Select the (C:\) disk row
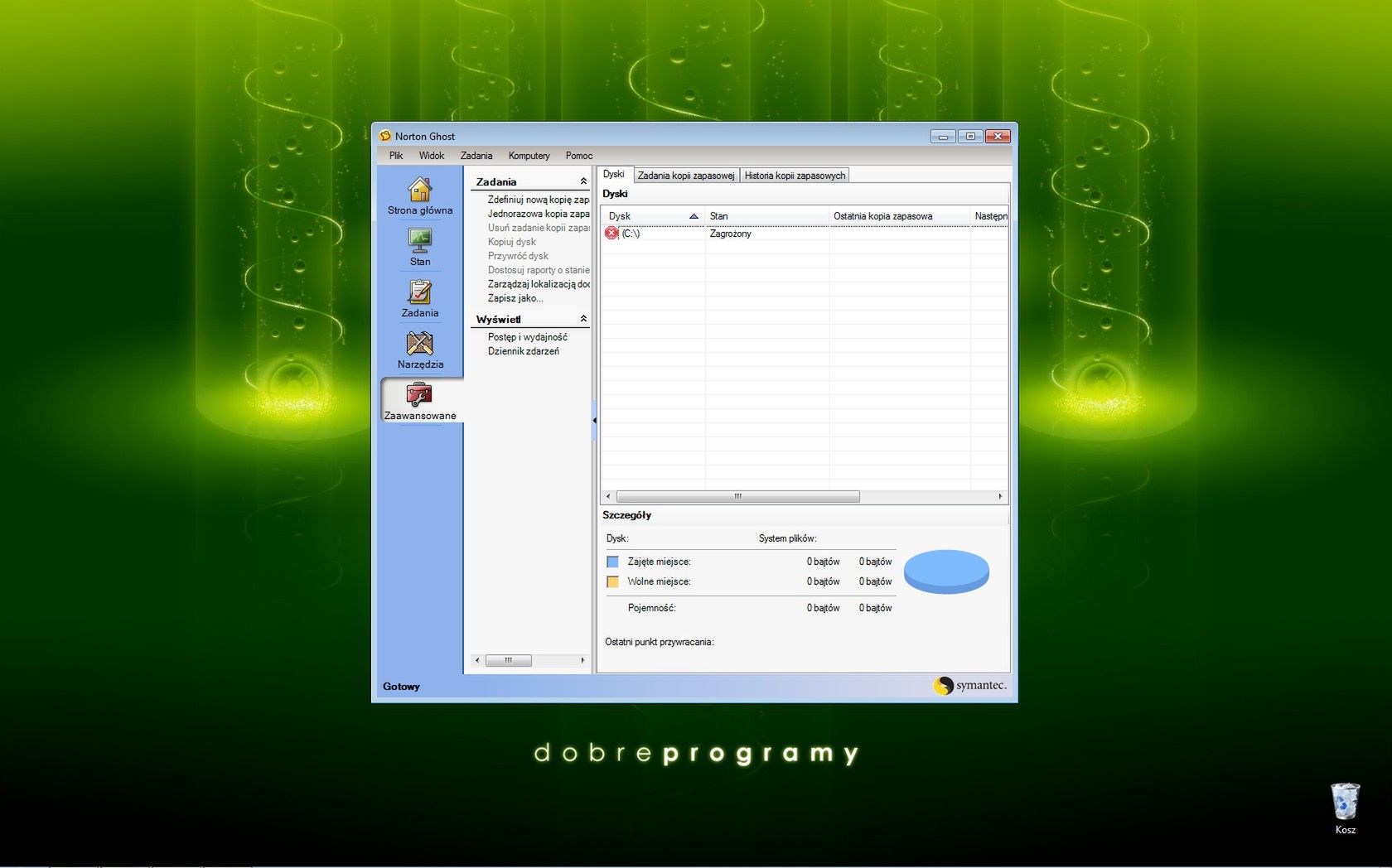 pos(804,234)
